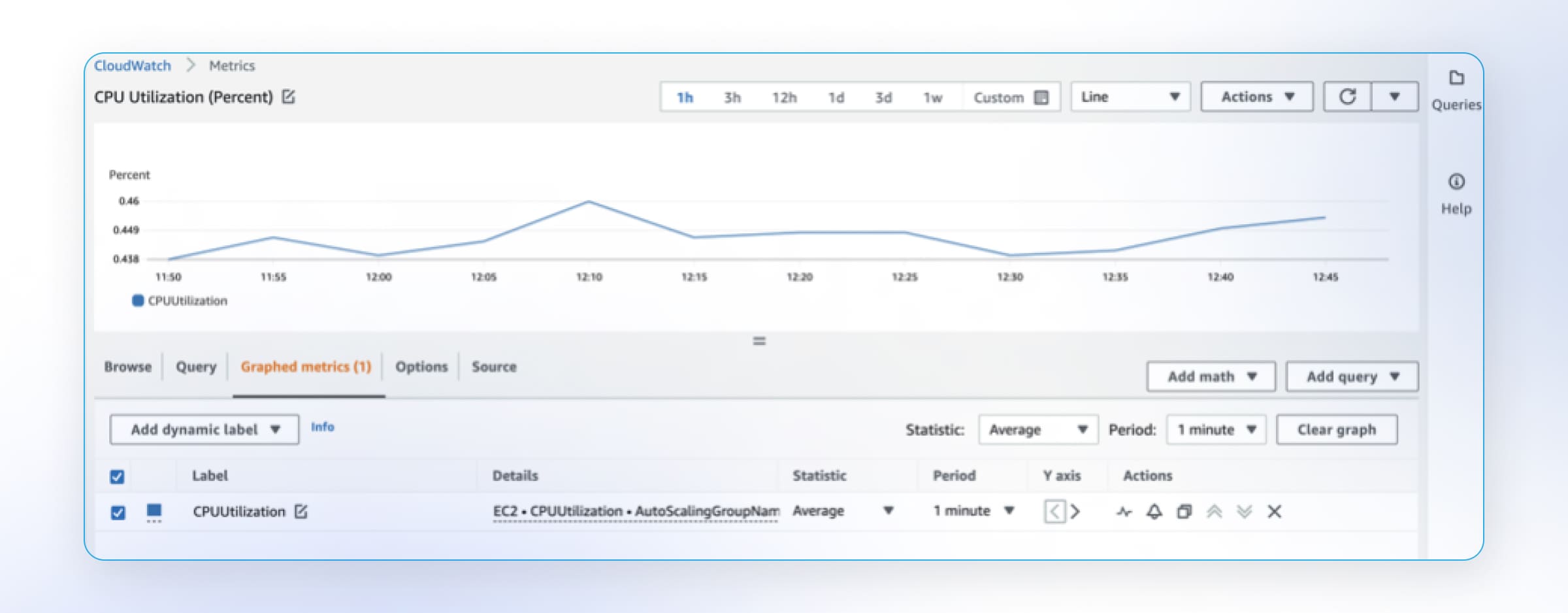Move CPUUtilization metric row up
This screenshot has height=613, width=1568.
pos(1215,512)
